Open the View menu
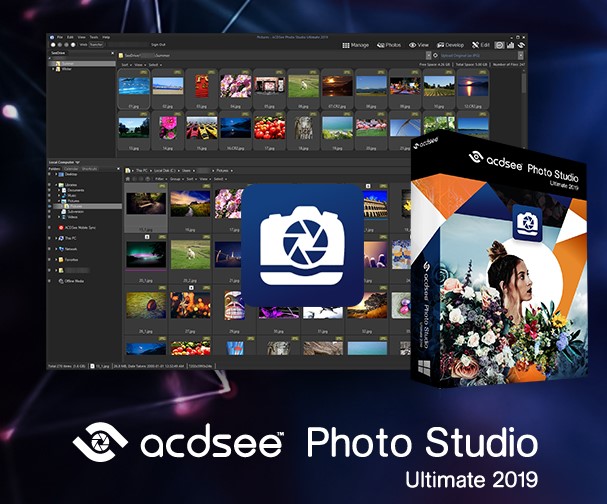This screenshot has height=504, width=607. click(81, 38)
